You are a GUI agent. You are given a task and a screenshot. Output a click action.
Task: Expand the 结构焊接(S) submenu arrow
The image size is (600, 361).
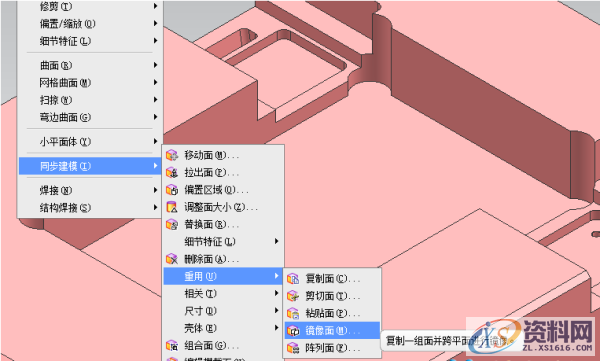coord(155,207)
